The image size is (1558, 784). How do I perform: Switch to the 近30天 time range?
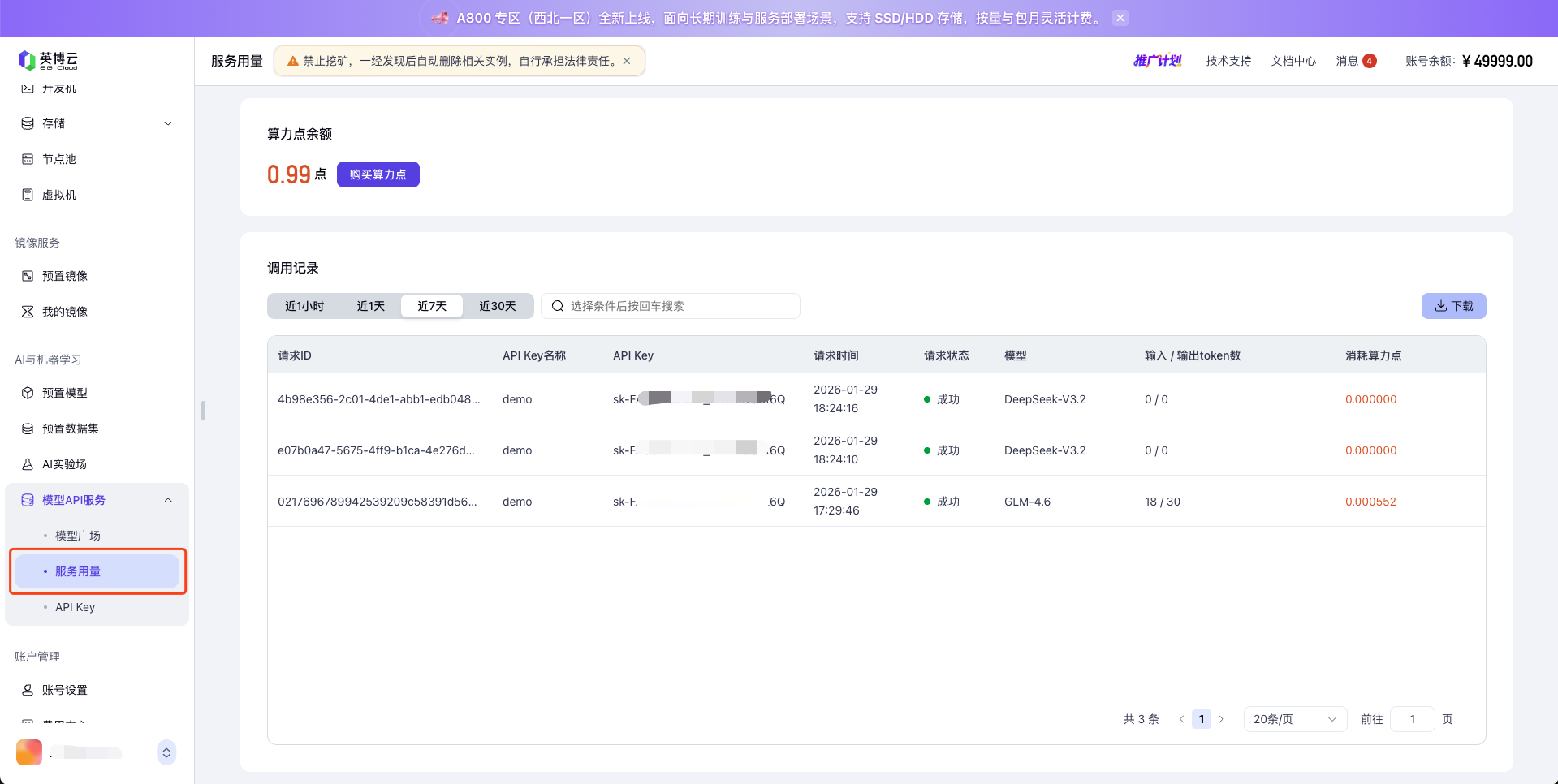click(497, 306)
